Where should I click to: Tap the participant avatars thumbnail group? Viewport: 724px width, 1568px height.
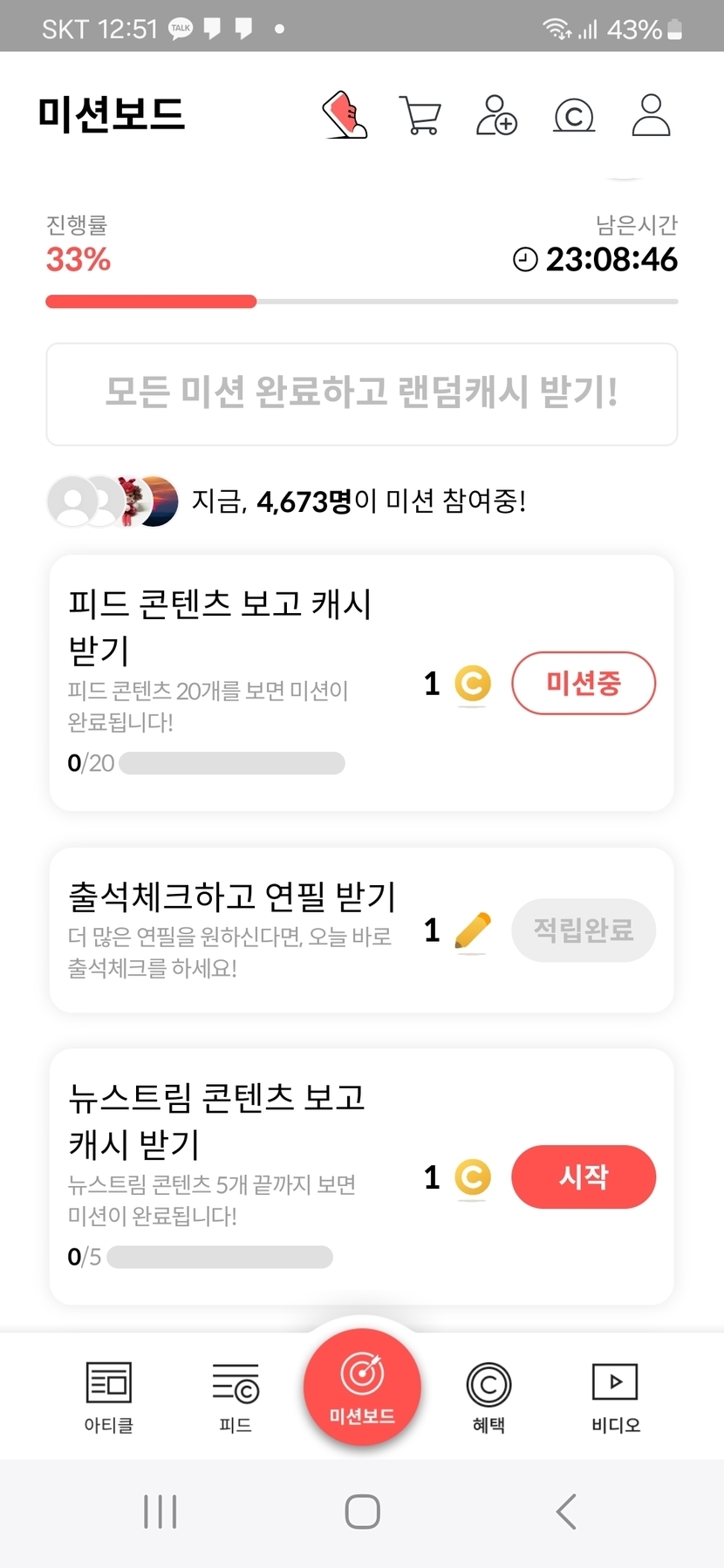point(113,501)
